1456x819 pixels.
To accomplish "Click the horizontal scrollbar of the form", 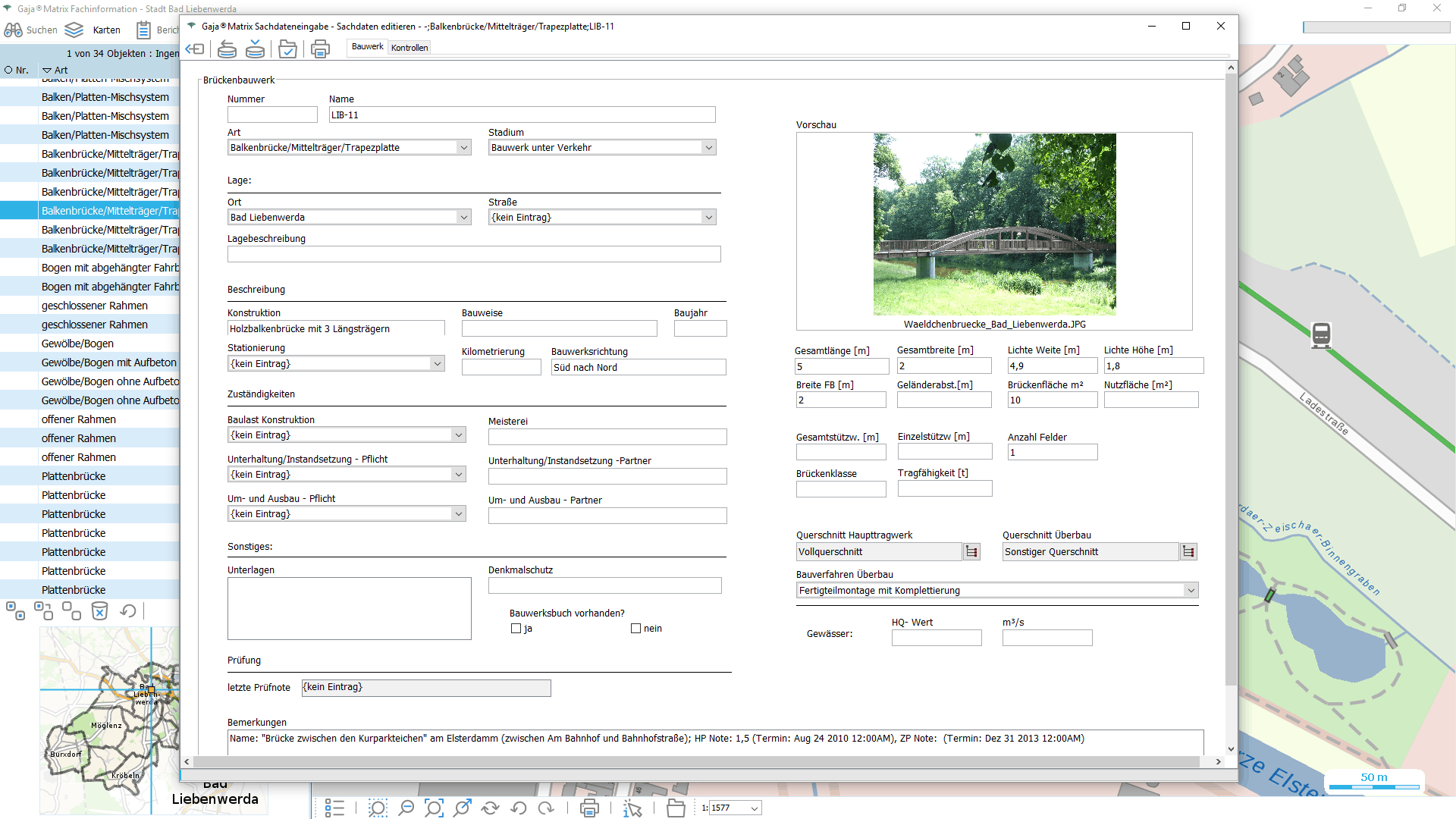I will [696, 761].
